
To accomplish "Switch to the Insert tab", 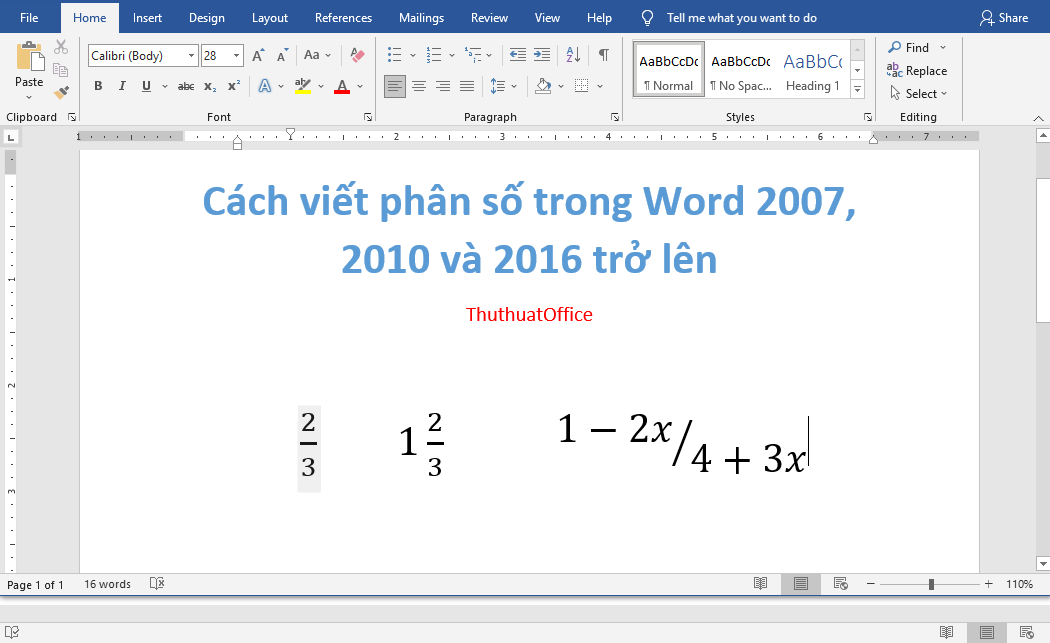I will (147, 17).
